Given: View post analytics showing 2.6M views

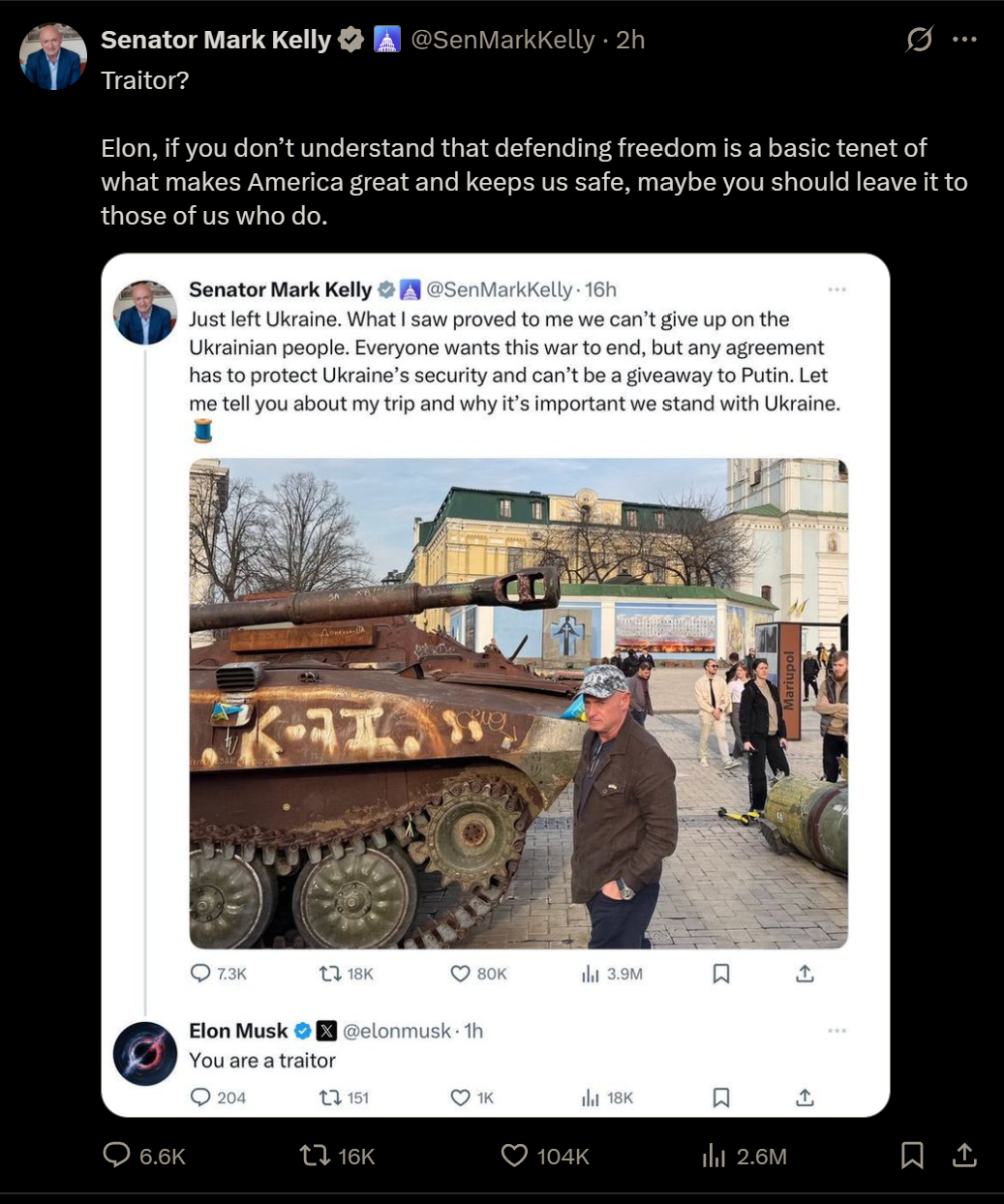Looking at the screenshot, I should [744, 1156].
